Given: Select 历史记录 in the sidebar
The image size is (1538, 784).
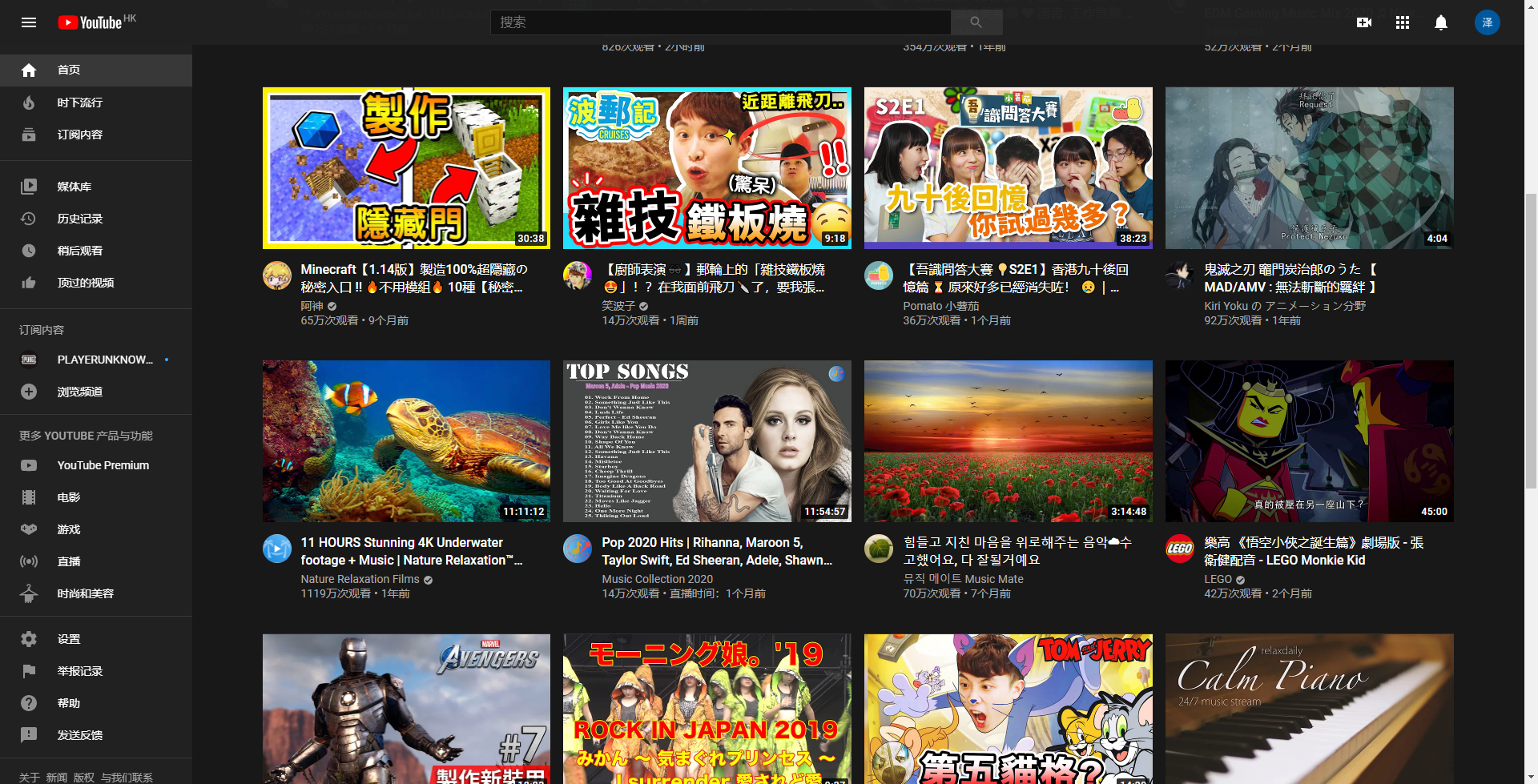Looking at the screenshot, I should (x=96, y=219).
